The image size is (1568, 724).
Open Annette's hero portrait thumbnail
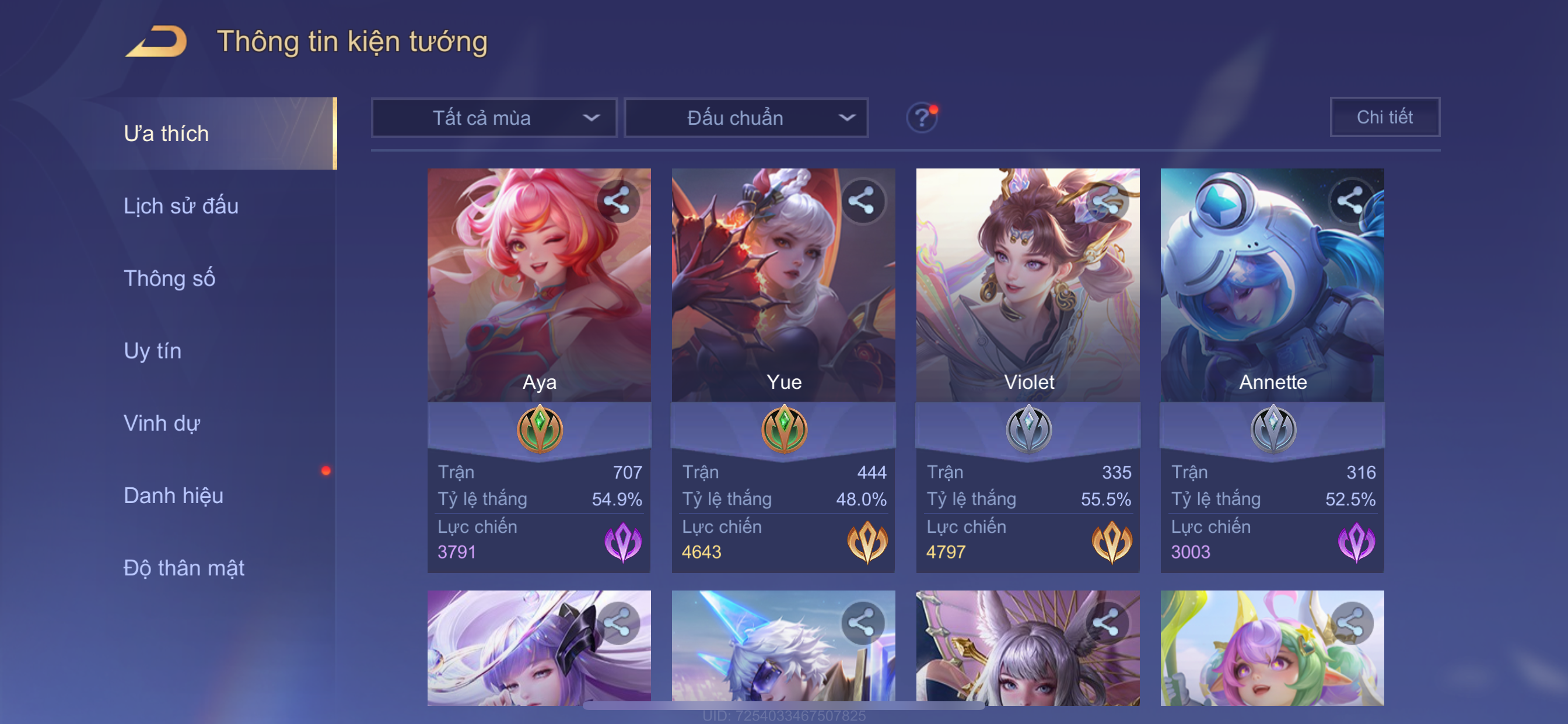point(1272,284)
